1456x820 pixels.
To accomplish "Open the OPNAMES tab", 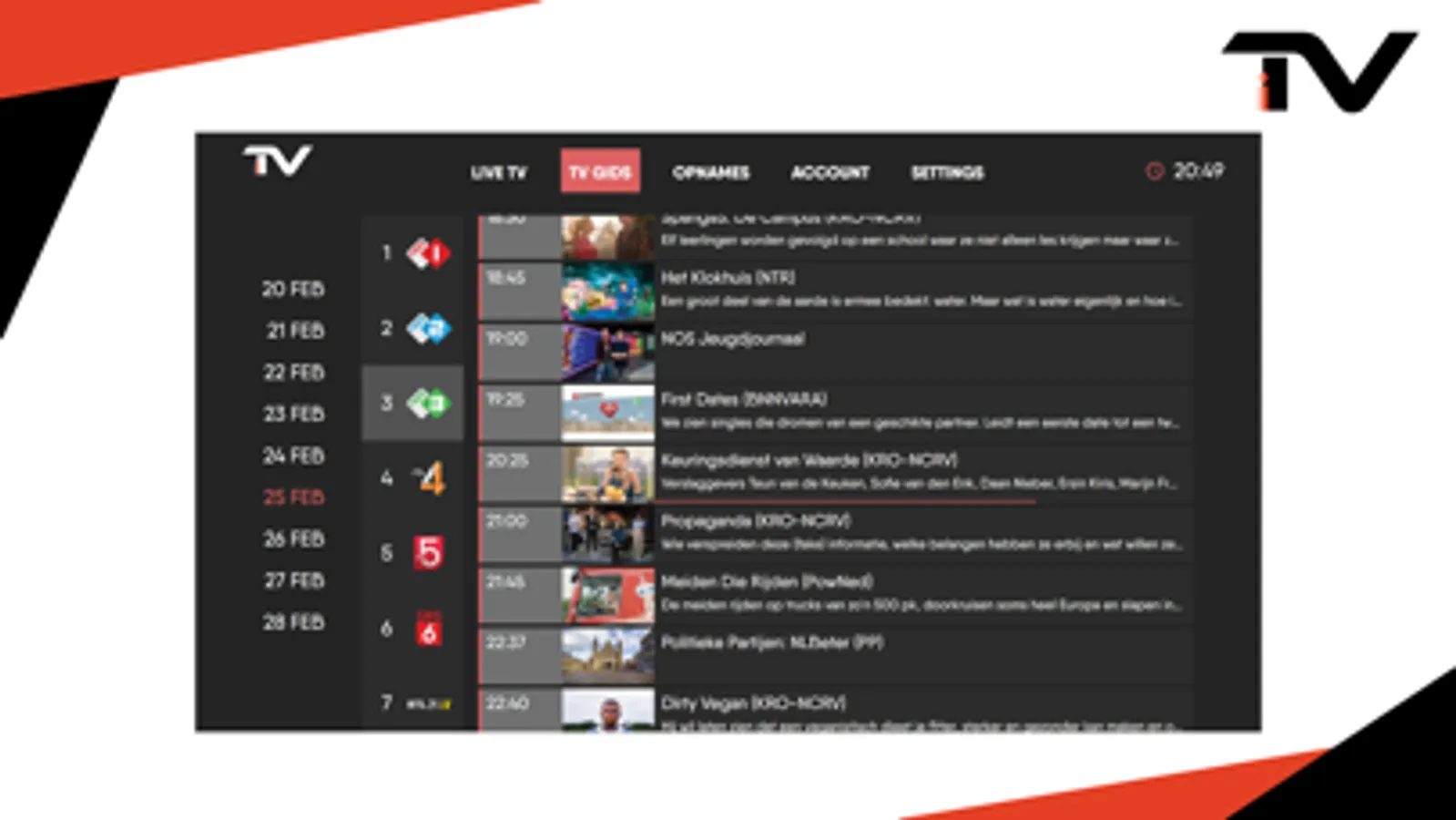I will point(711,172).
